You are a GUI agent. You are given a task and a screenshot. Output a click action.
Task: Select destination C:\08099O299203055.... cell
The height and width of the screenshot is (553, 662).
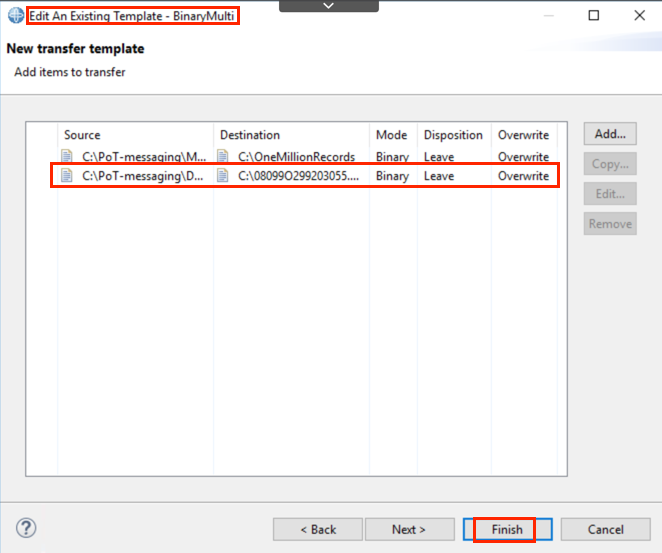[298, 176]
